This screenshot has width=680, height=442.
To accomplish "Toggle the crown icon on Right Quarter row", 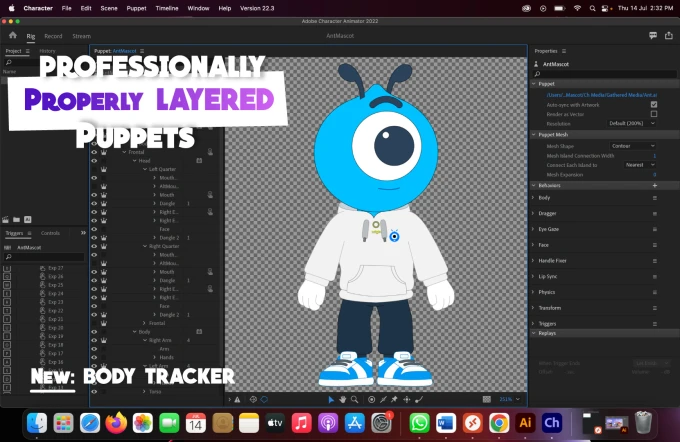I will pos(104,246).
